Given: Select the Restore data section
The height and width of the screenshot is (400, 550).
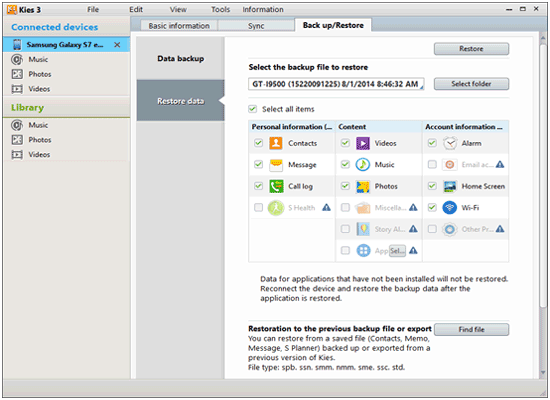Looking at the screenshot, I should [180, 101].
